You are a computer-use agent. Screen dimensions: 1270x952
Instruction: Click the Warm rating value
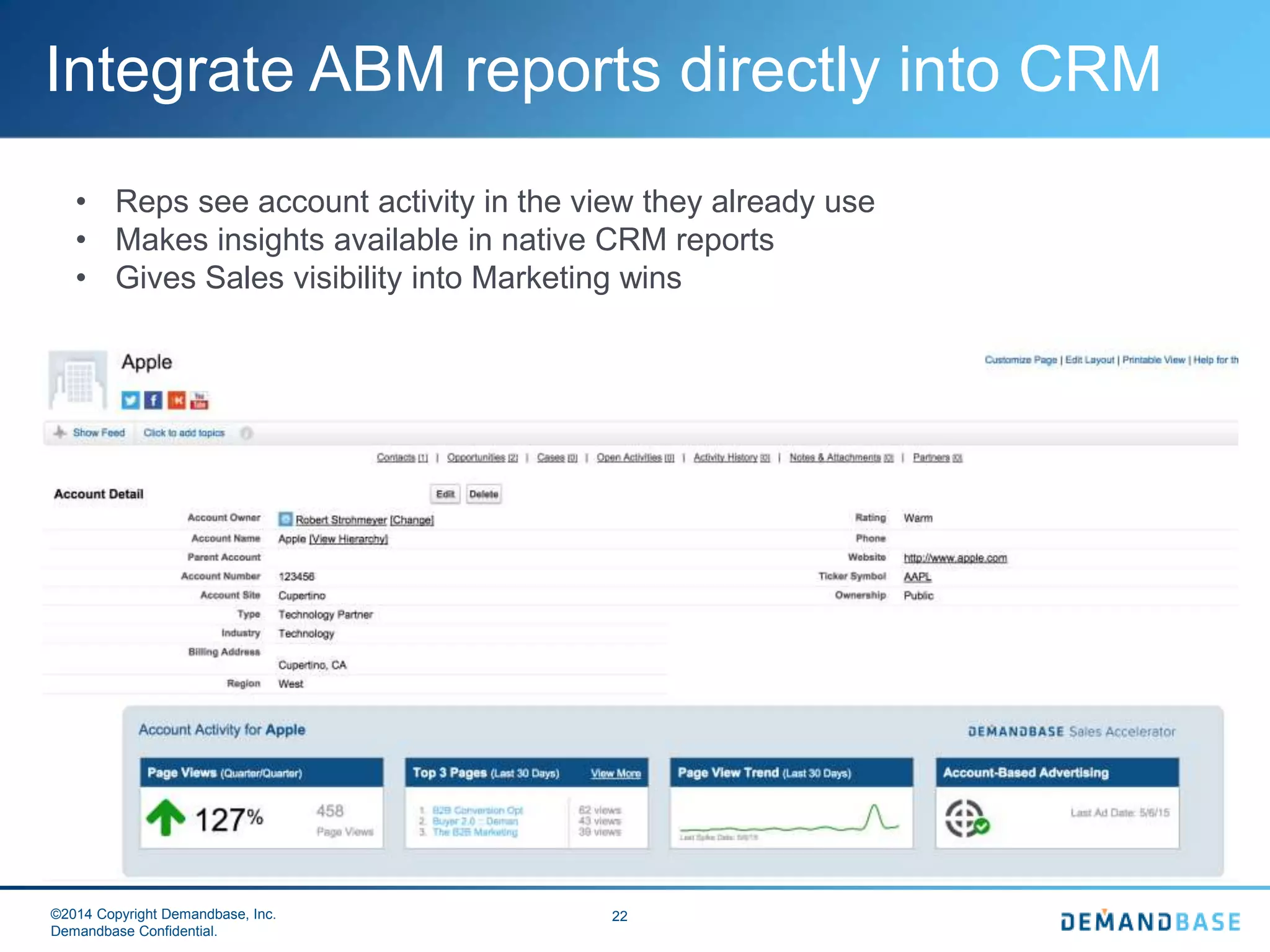click(x=918, y=518)
